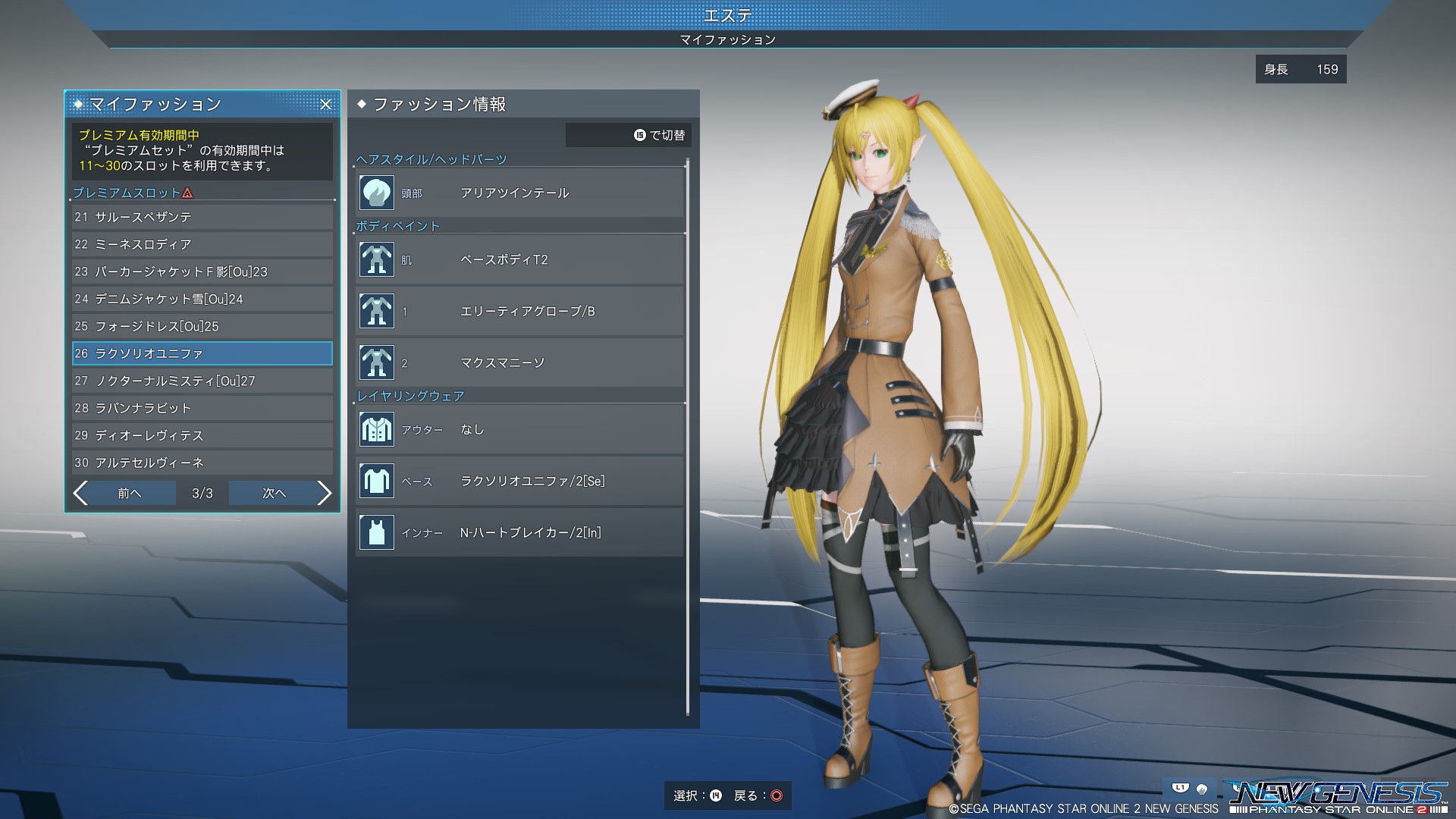Click the レイヤリングウェア section header
1456x819 pixels.
point(410,396)
